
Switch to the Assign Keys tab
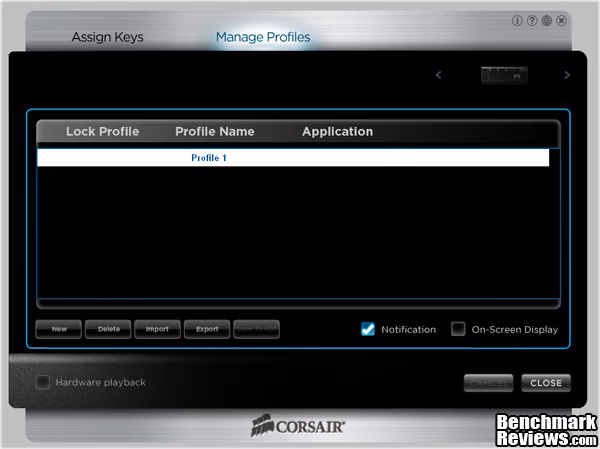click(x=108, y=37)
